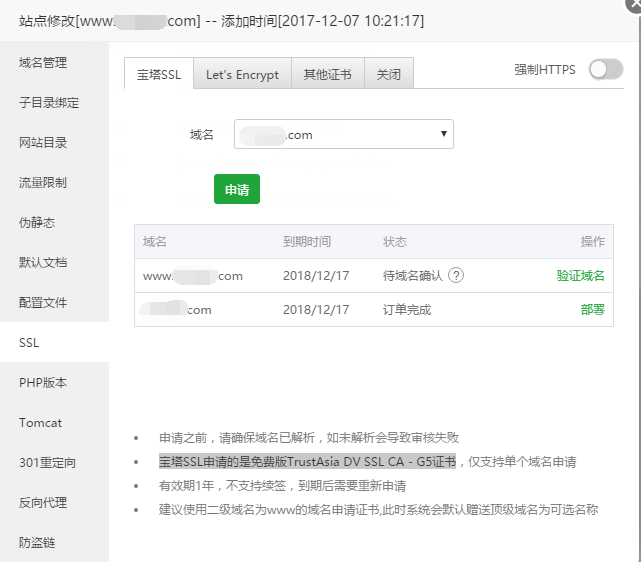This screenshot has width=641, height=562.
Task: Click the 建议使用二级域名 note line
Action: coord(378,510)
